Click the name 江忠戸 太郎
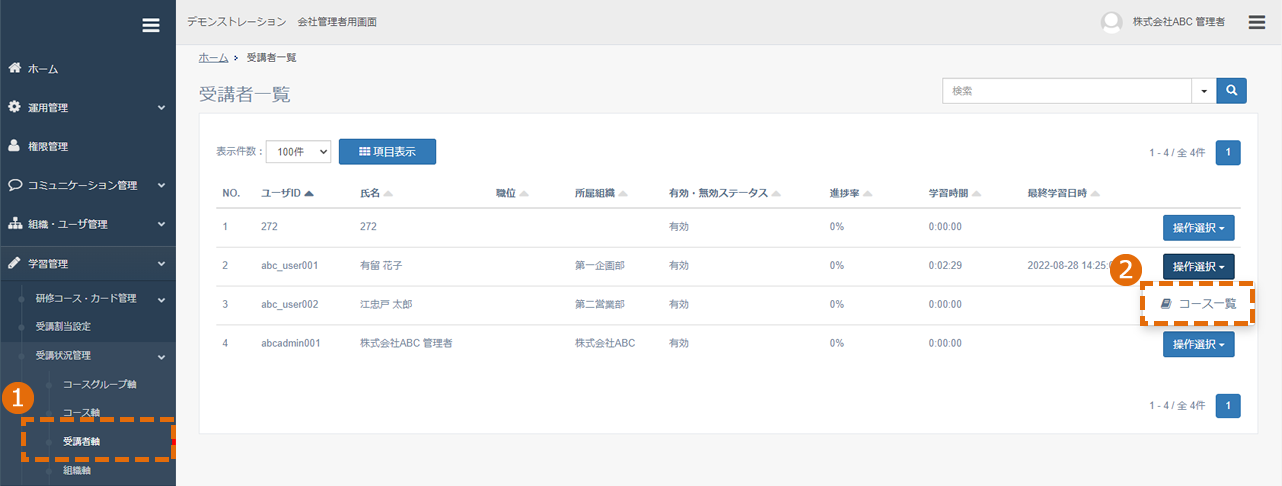The height and width of the screenshot is (486, 1282). click(386, 304)
